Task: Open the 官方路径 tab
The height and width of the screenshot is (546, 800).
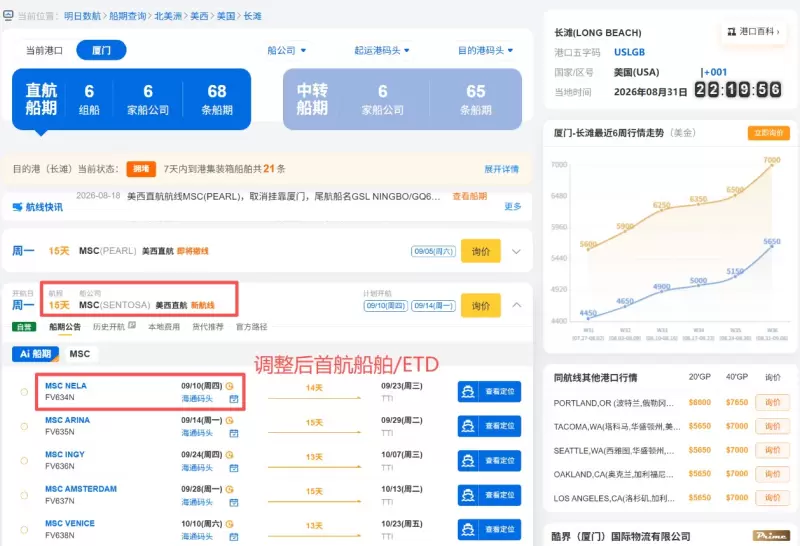Action: point(252,327)
